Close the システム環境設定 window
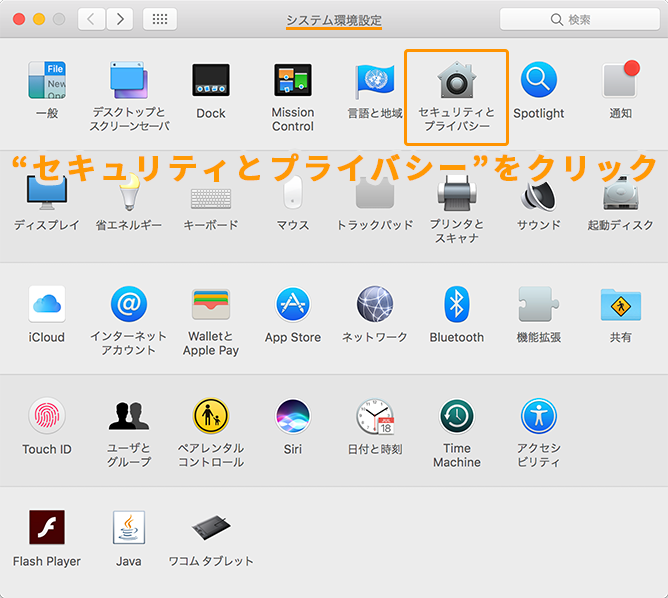Image resolution: width=668 pixels, height=598 pixels. pos(19,19)
